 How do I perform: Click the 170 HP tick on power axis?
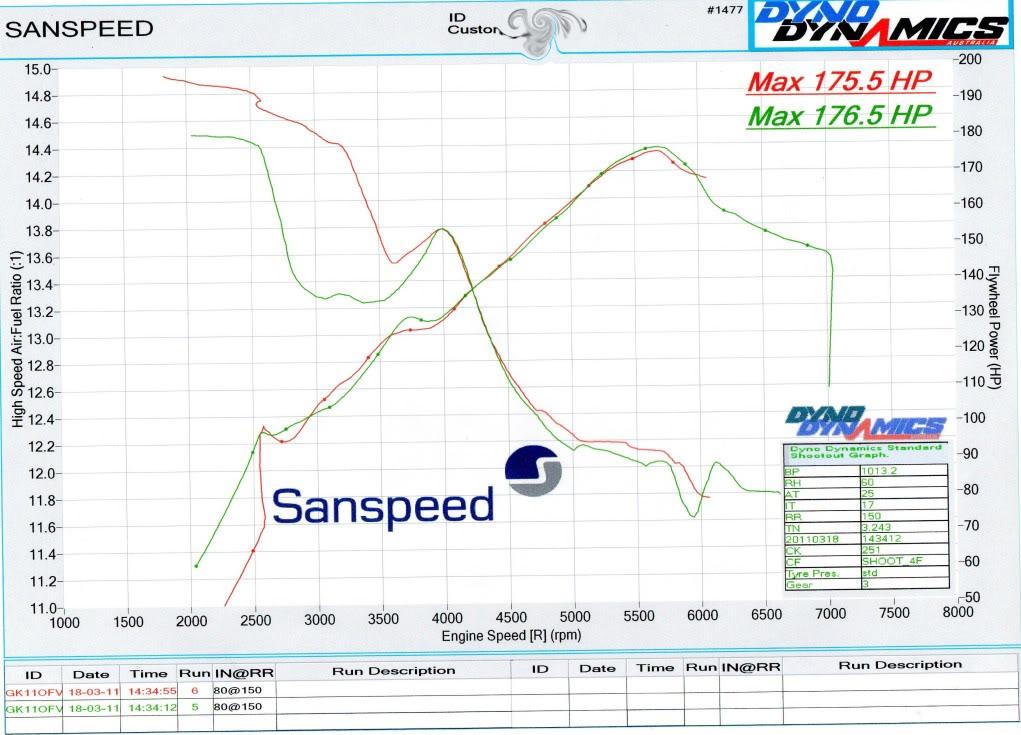point(970,167)
